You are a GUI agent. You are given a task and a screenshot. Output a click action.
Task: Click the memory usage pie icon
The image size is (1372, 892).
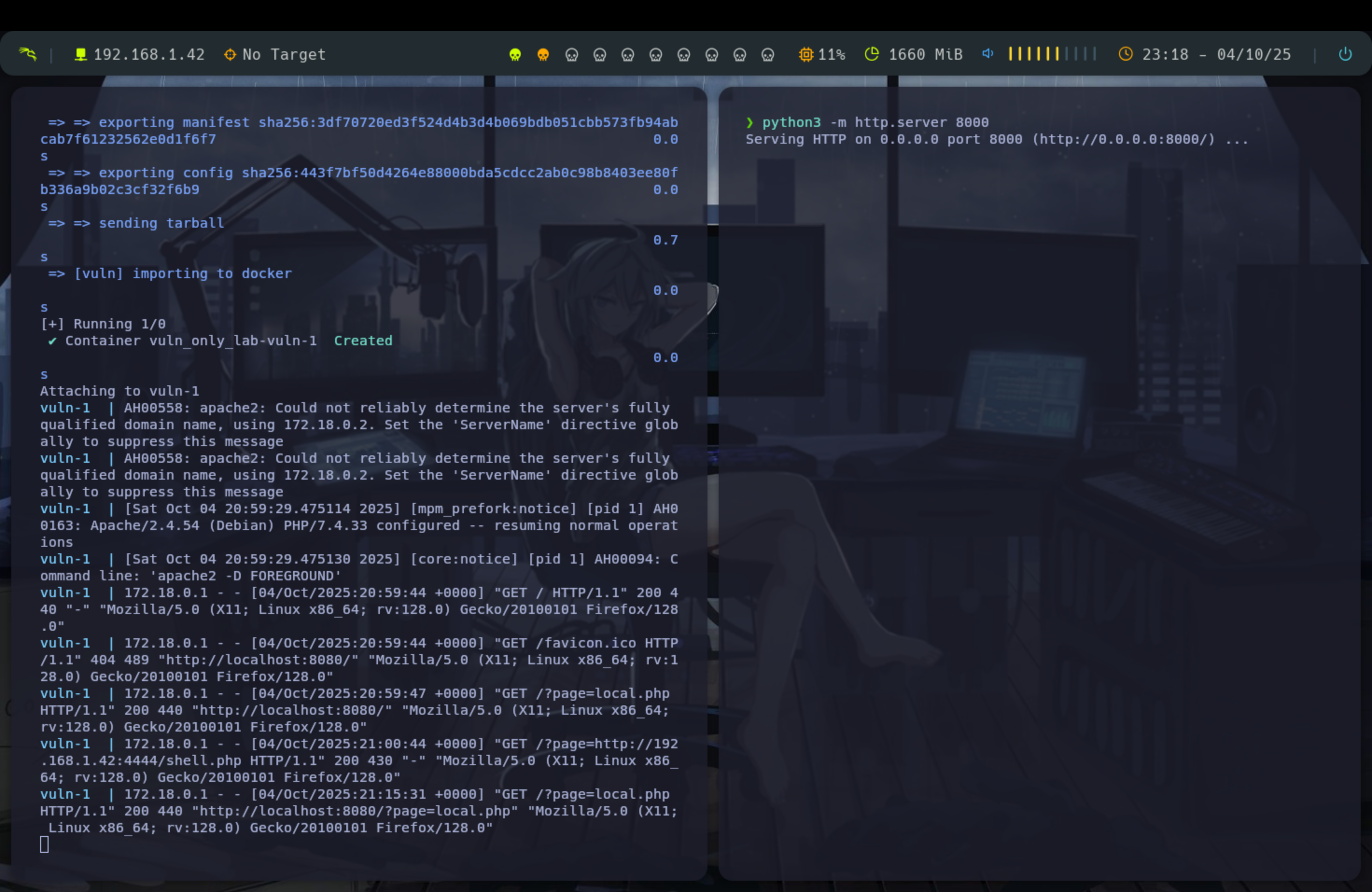click(872, 54)
